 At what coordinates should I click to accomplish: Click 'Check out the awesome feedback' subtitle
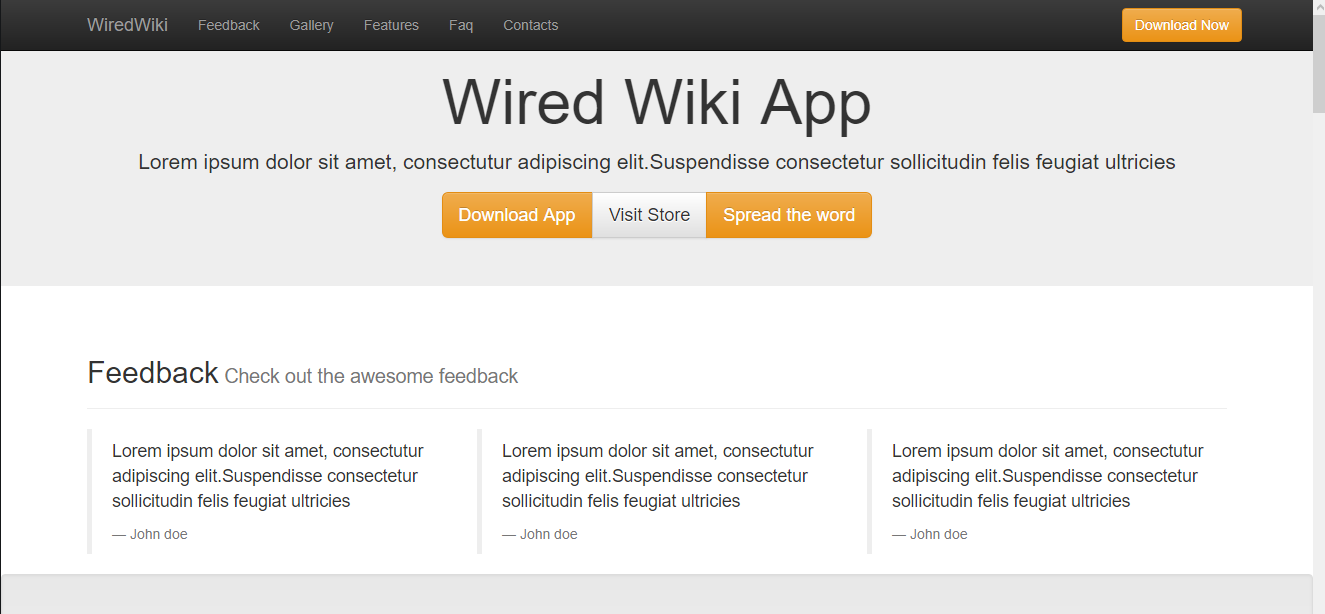coord(372,377)
